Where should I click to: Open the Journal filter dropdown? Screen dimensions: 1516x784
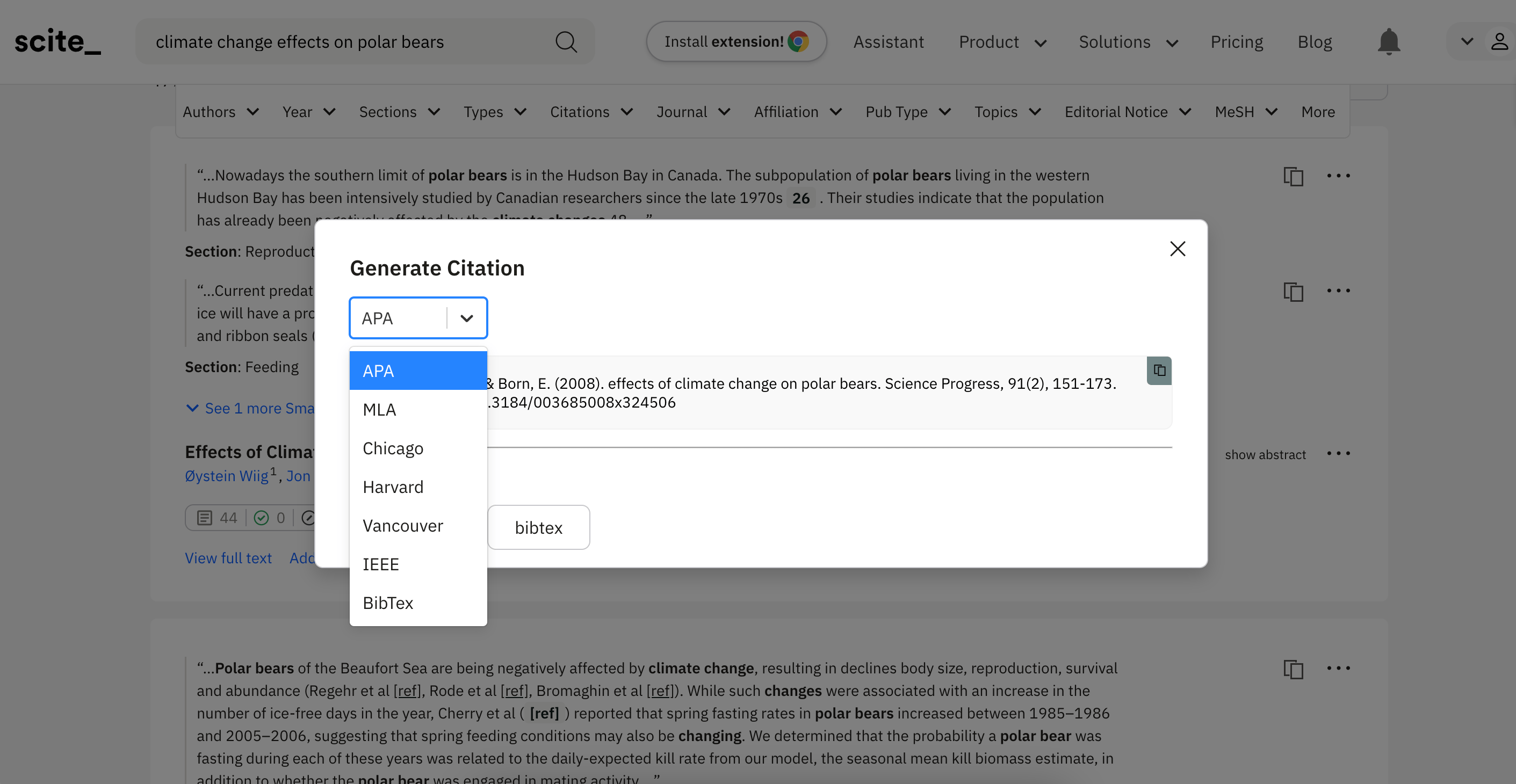click(x=692, y=112)
